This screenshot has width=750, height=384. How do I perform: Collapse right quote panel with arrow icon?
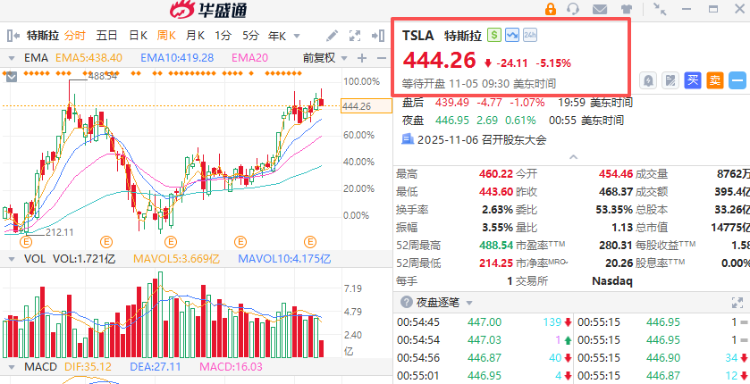378,35
